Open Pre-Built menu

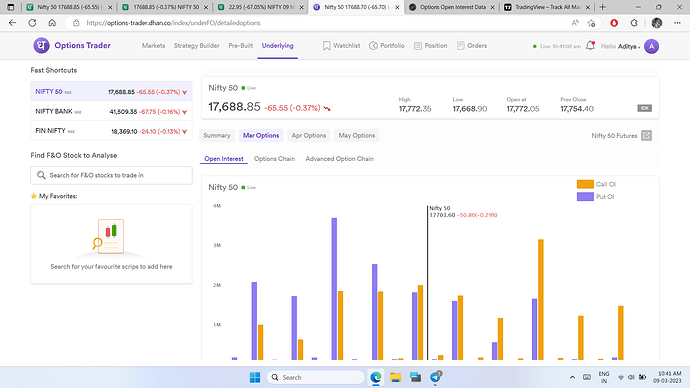coord(241,46)
